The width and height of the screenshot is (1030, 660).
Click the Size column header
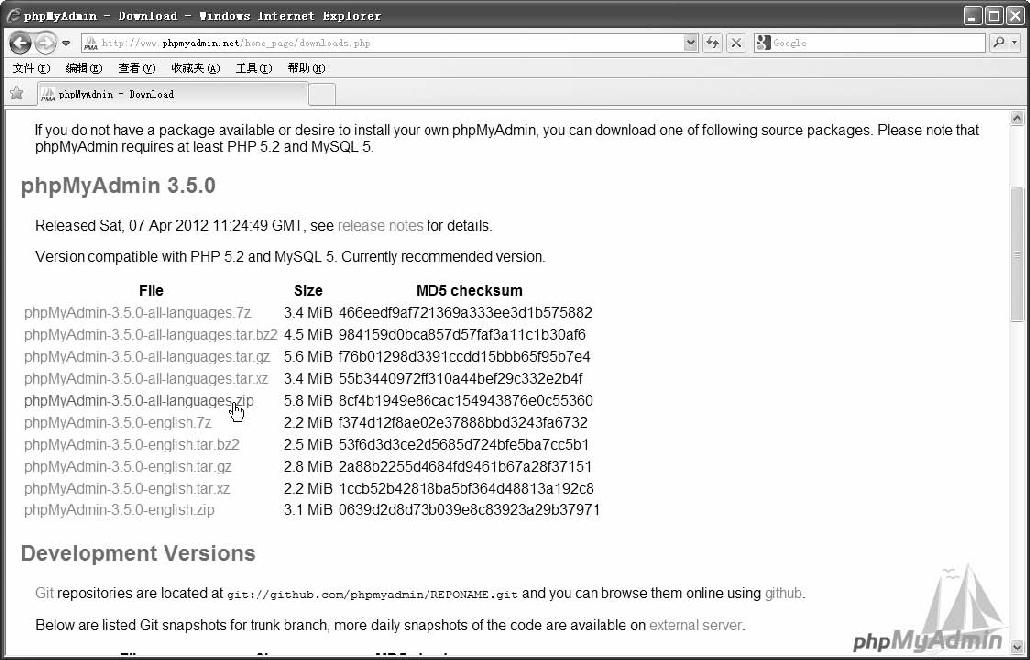point(308,291)
